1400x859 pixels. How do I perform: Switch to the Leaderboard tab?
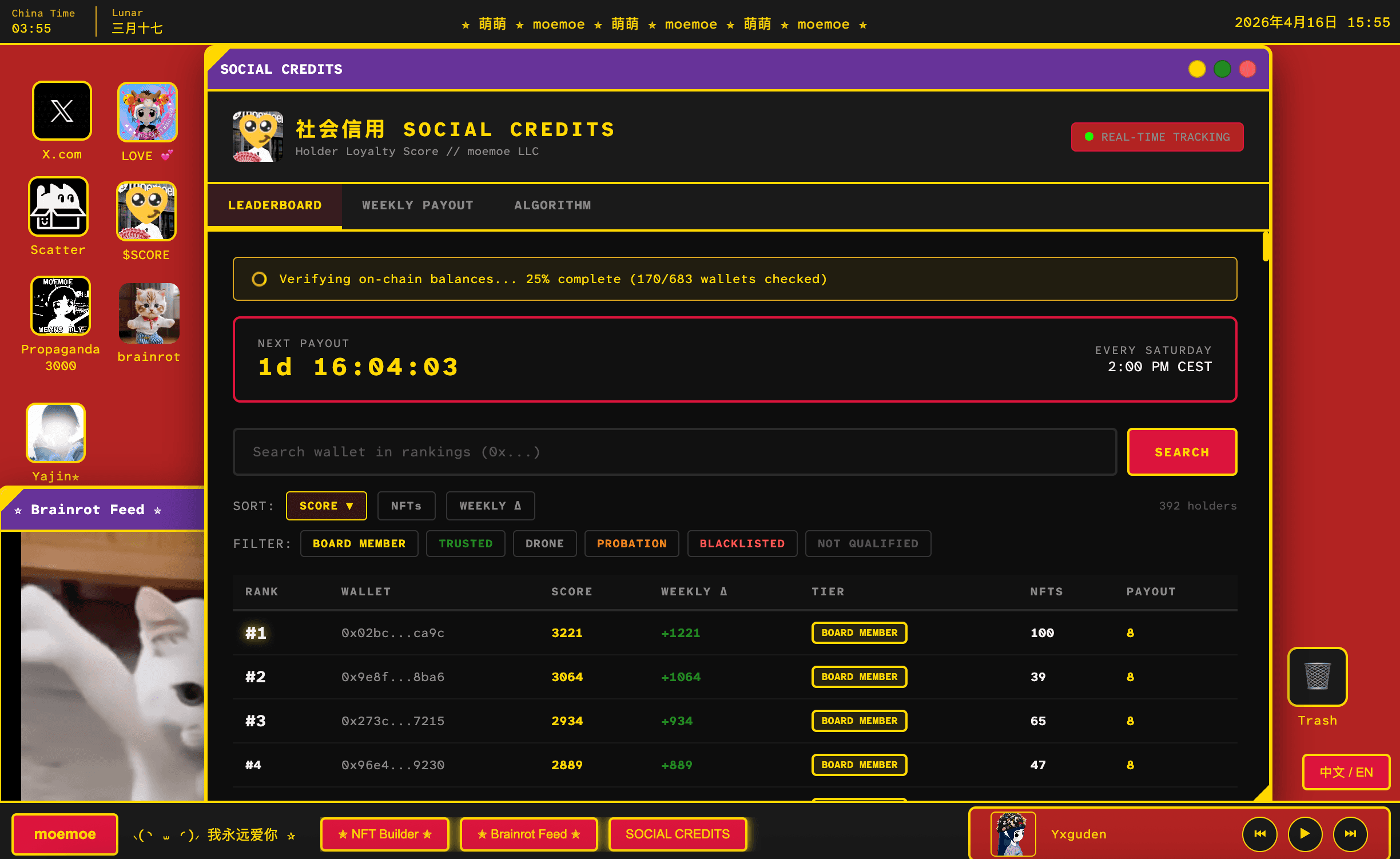275,205
